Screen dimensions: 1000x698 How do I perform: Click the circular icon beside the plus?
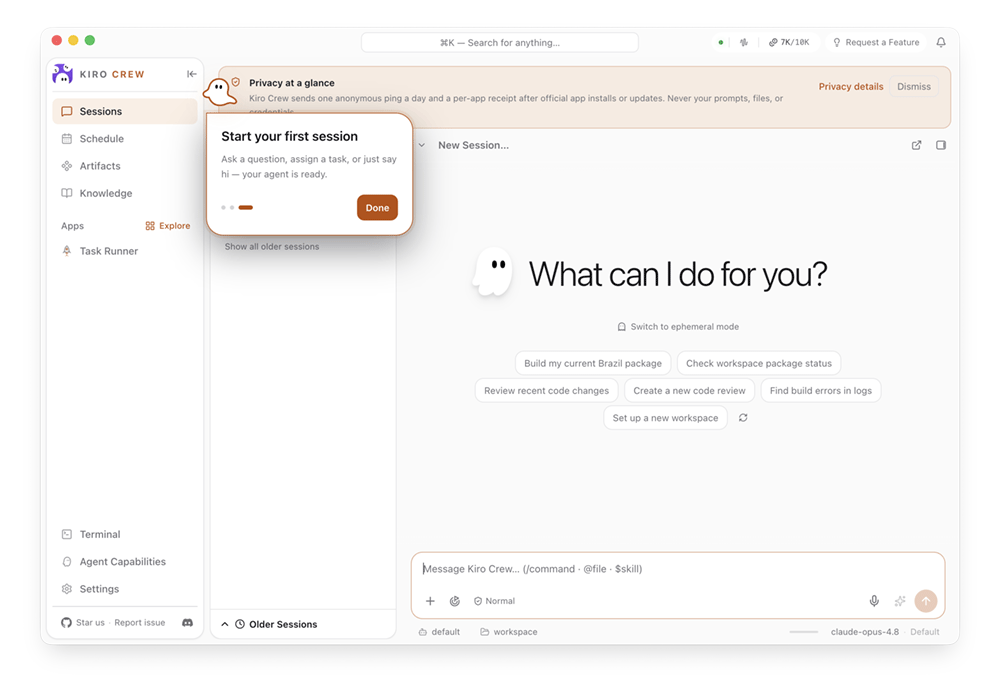455,601
